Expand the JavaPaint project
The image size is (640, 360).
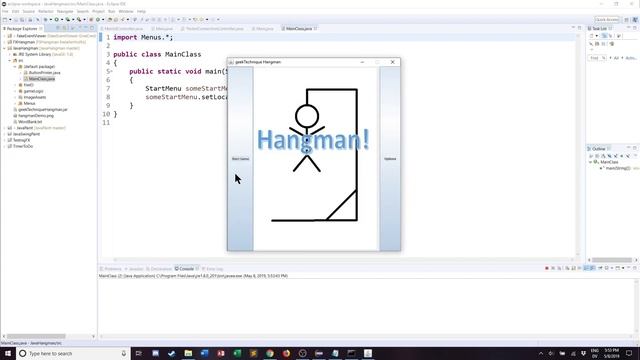pyautogui.click(x=4, y=128)
